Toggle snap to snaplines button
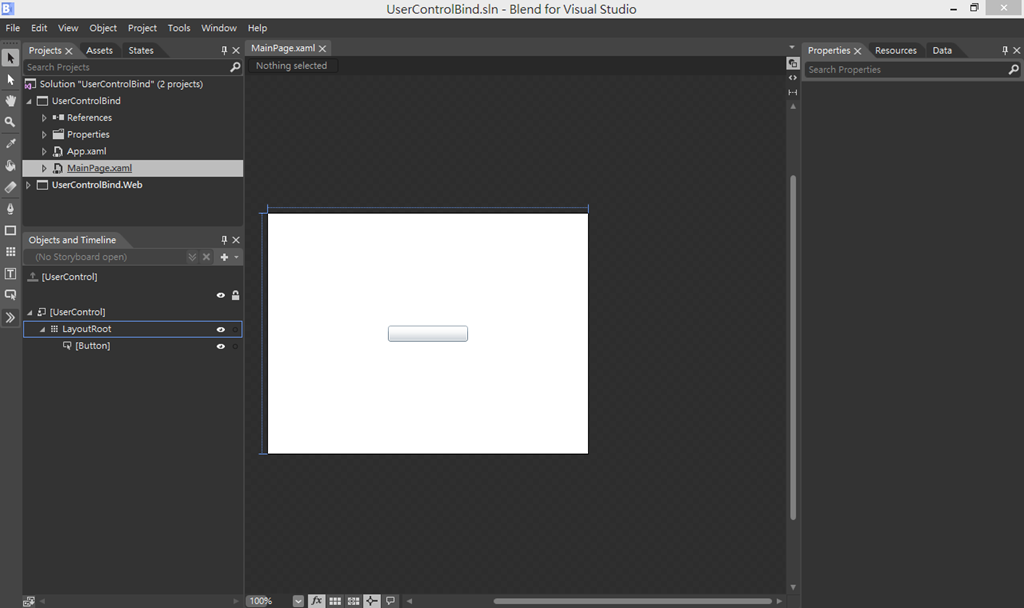 click(372, 601)
